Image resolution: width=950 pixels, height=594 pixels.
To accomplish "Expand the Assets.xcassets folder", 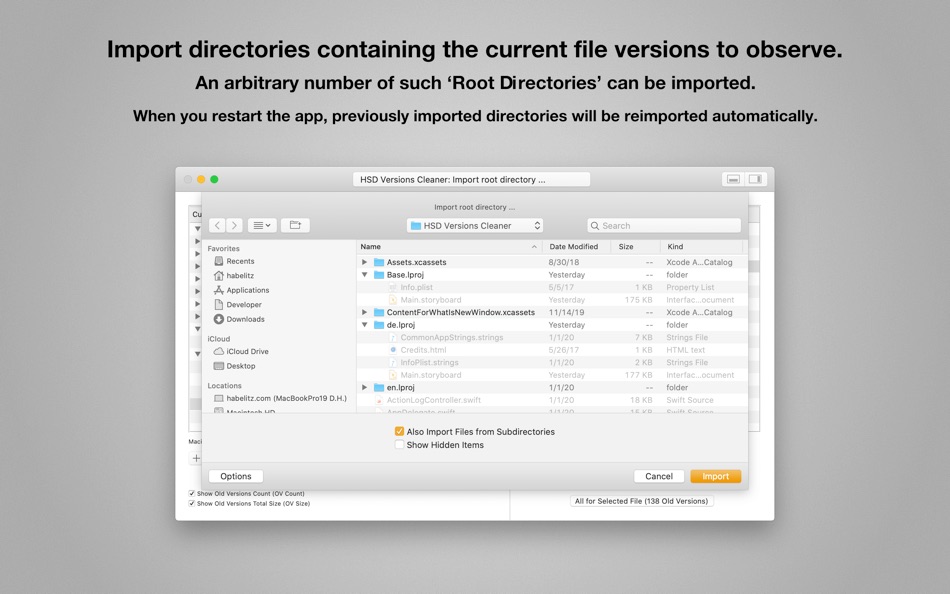I will pyautogui.click(x=364, y=262).
